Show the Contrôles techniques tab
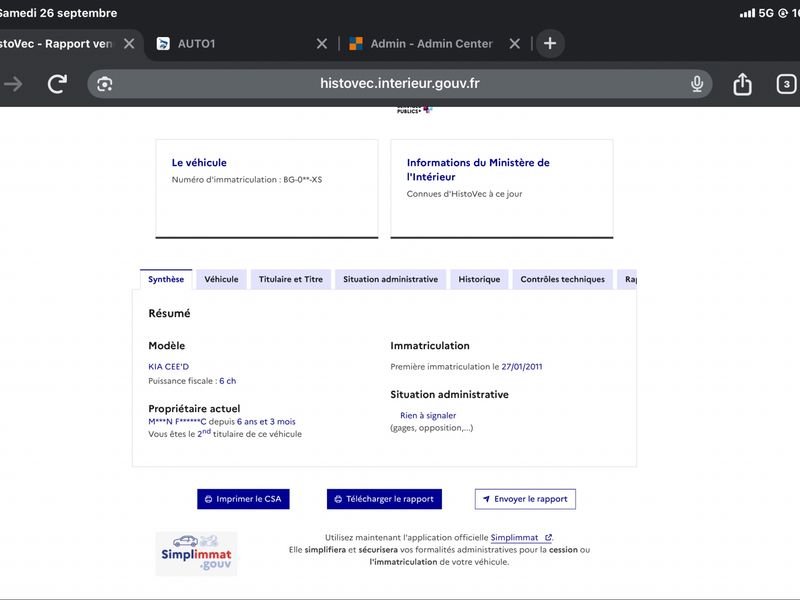The width and height of the screenshot is (800, 600). tap(562, 279)
